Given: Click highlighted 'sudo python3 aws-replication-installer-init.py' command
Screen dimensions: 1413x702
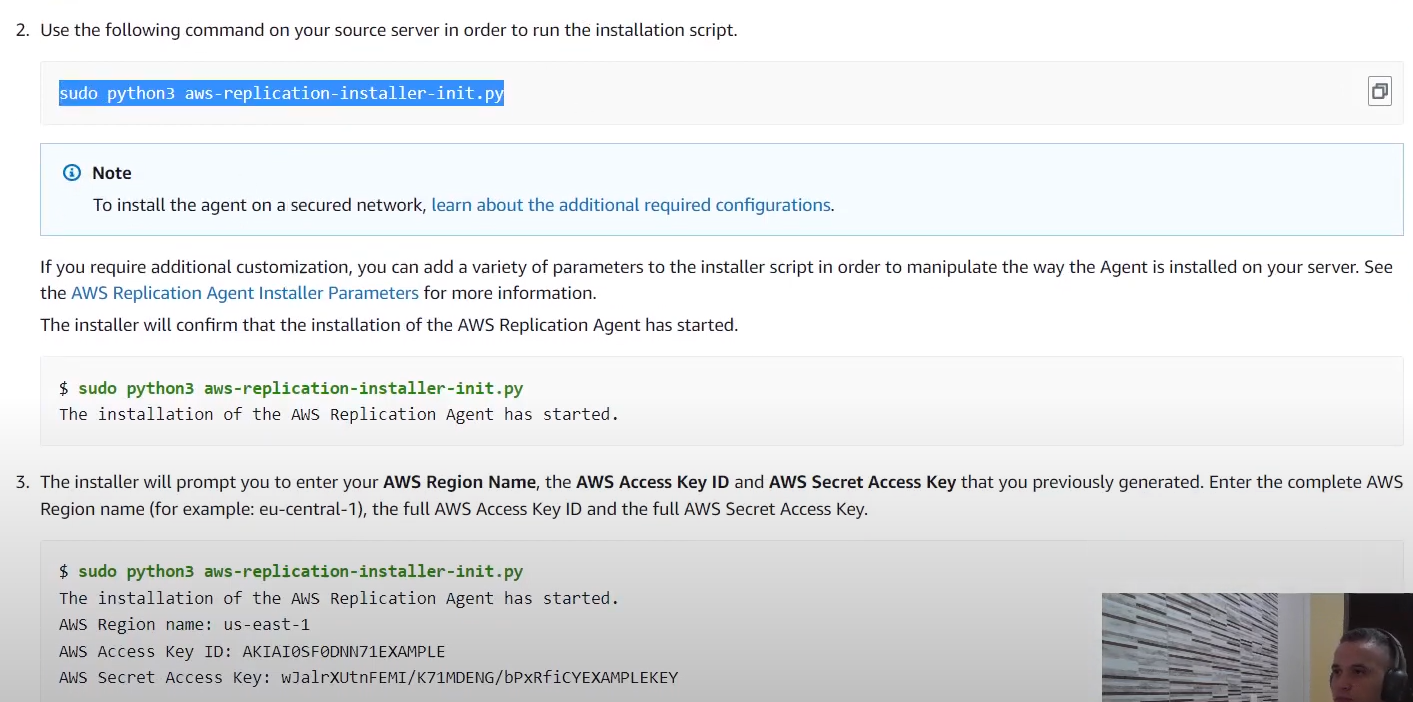Looking at the screenshot, I should (x=281, y=94).
